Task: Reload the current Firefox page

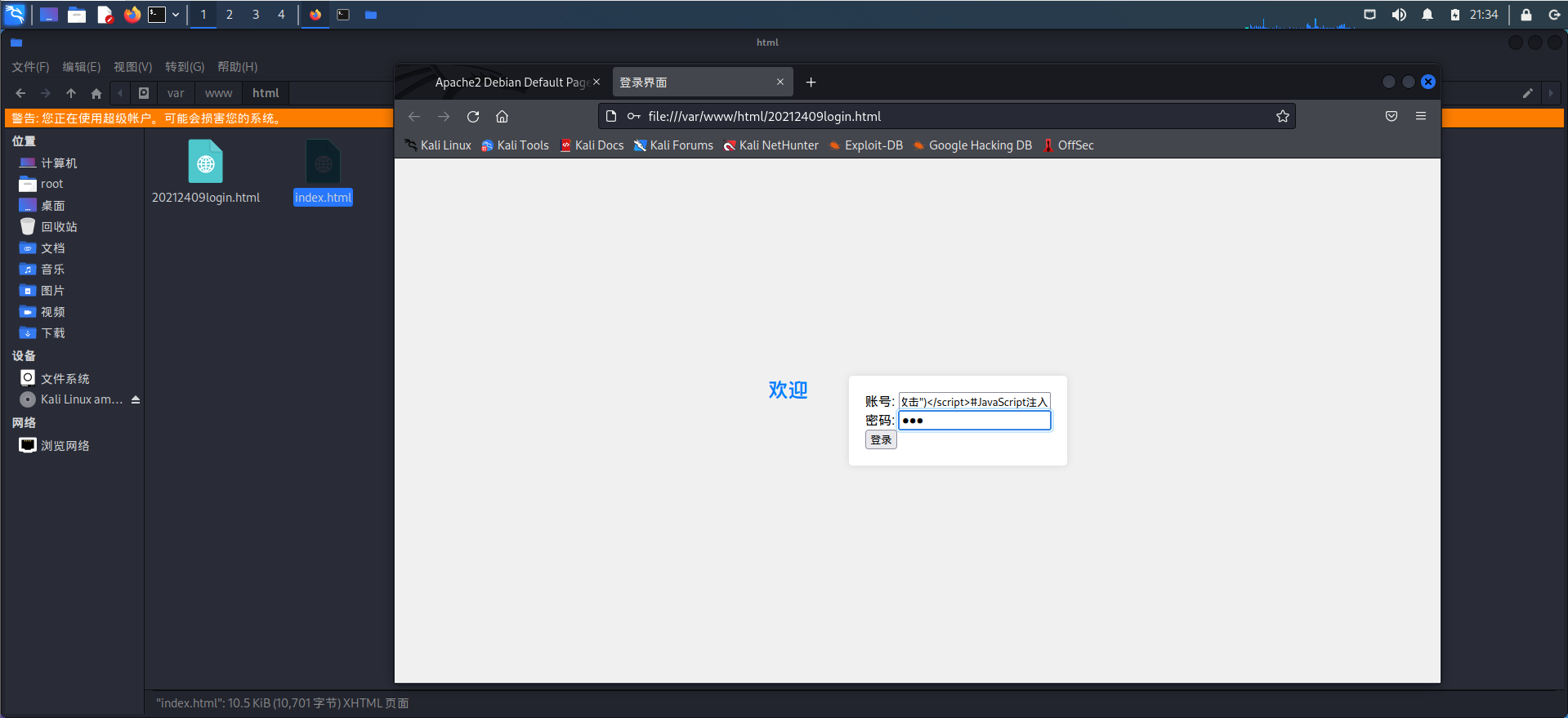Action: tap(473, 117)
